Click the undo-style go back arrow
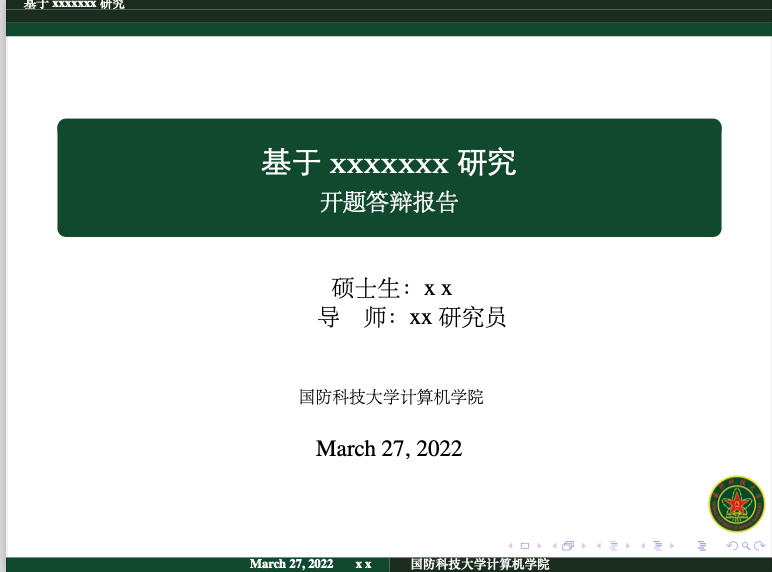Screen dimensions: 772x572 point(732,546)
